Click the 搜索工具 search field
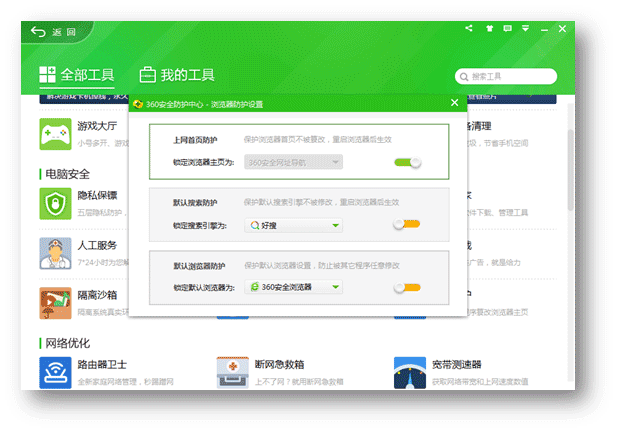 tap(510, 76)
